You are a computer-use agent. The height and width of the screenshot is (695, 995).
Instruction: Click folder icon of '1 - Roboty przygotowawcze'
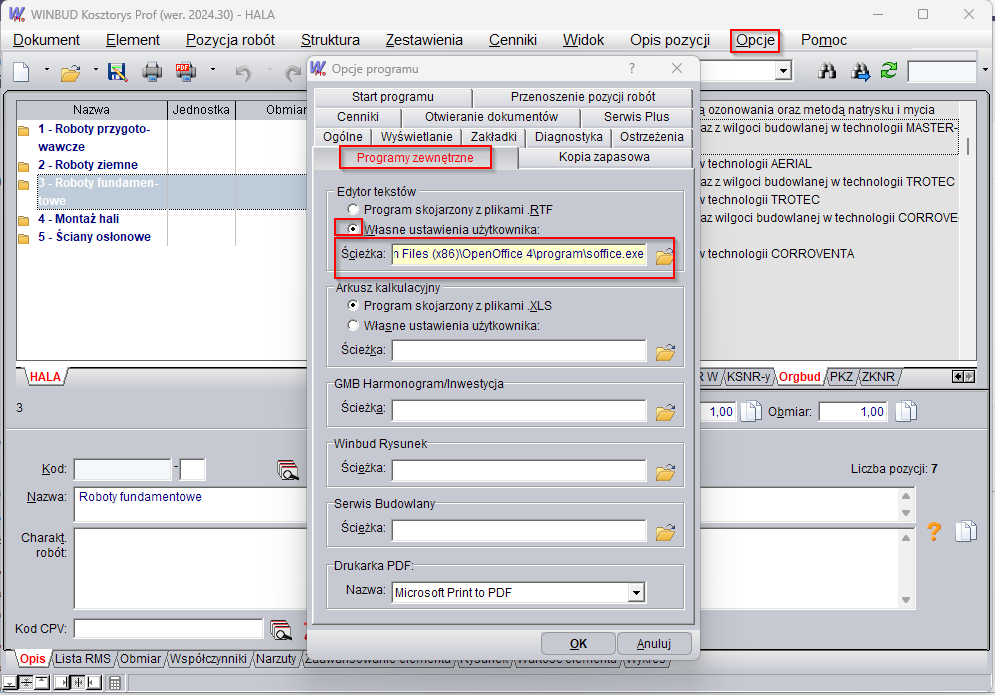pyautogui.click(x=24, y=131)
